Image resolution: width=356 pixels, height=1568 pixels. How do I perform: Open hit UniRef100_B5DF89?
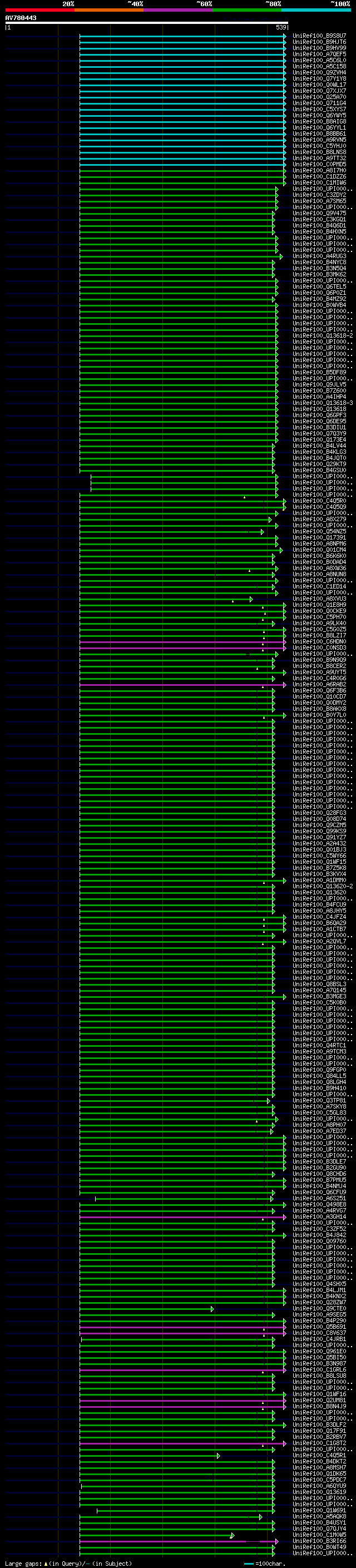click(319, 373)
